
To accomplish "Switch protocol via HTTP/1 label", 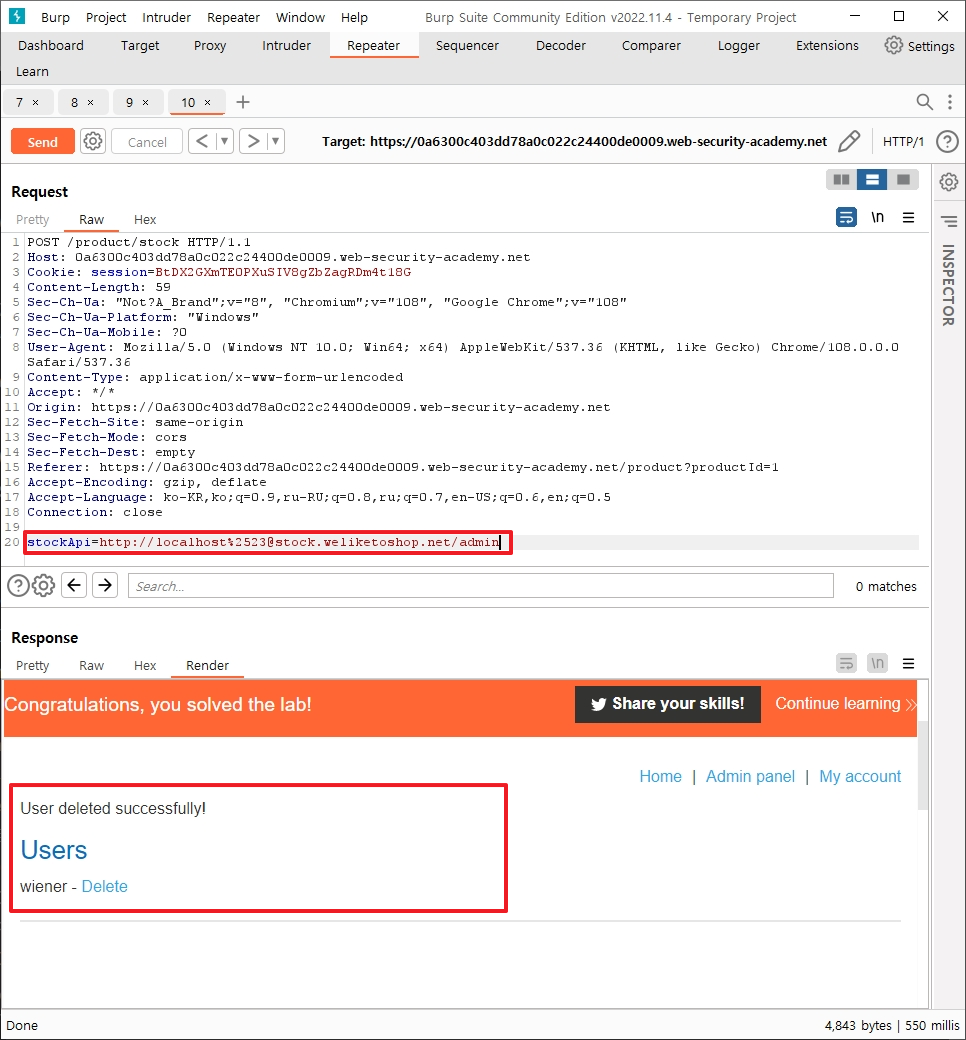I will point(903,141).
